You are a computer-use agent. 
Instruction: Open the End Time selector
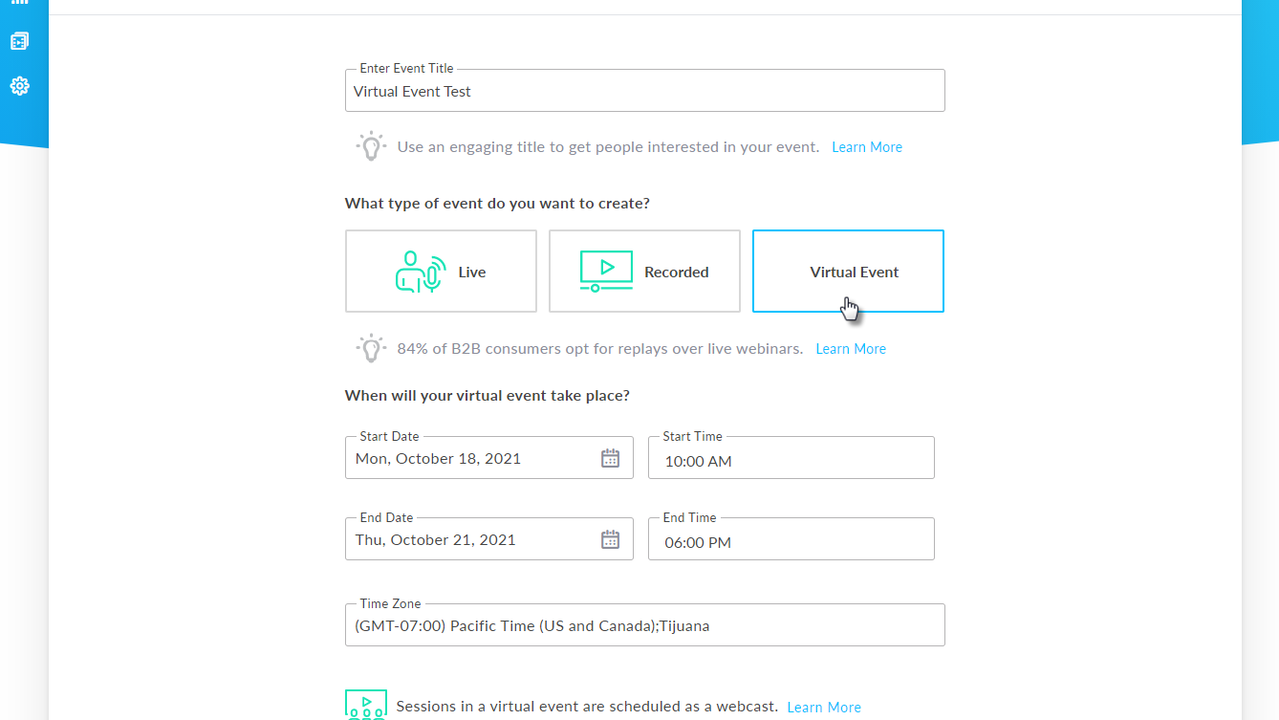click(791, 541)
